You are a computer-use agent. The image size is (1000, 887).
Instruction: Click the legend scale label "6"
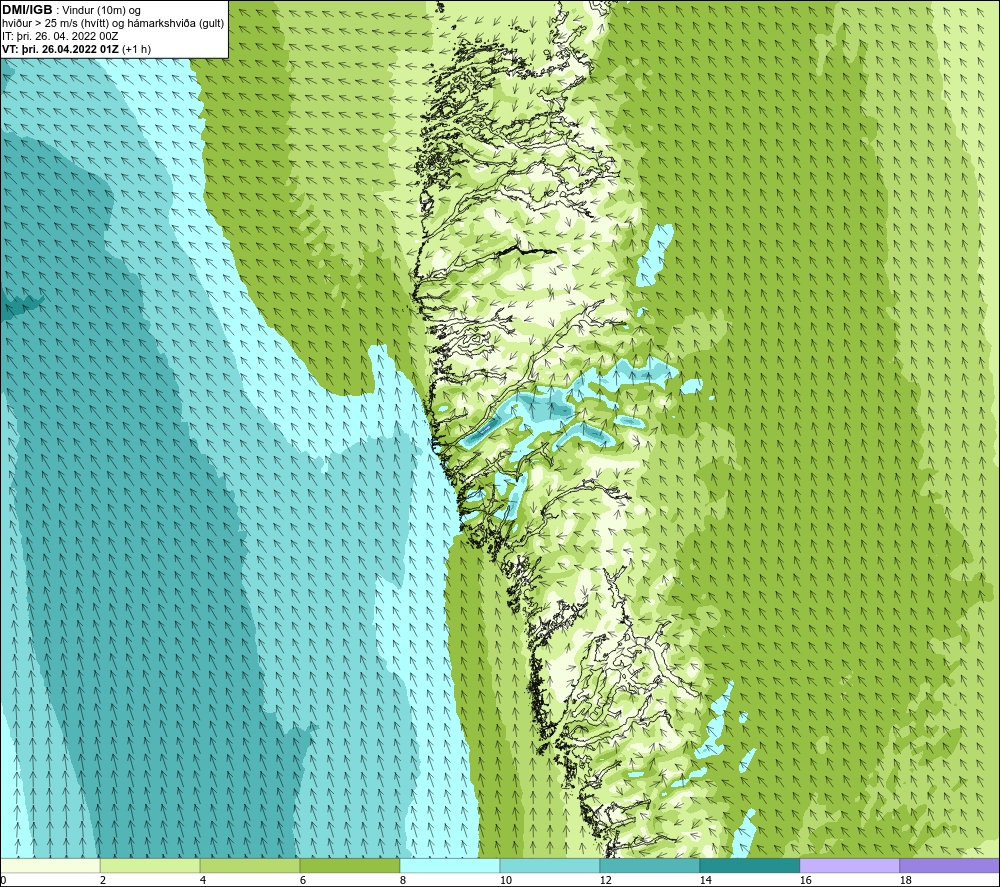pos(302,881)
